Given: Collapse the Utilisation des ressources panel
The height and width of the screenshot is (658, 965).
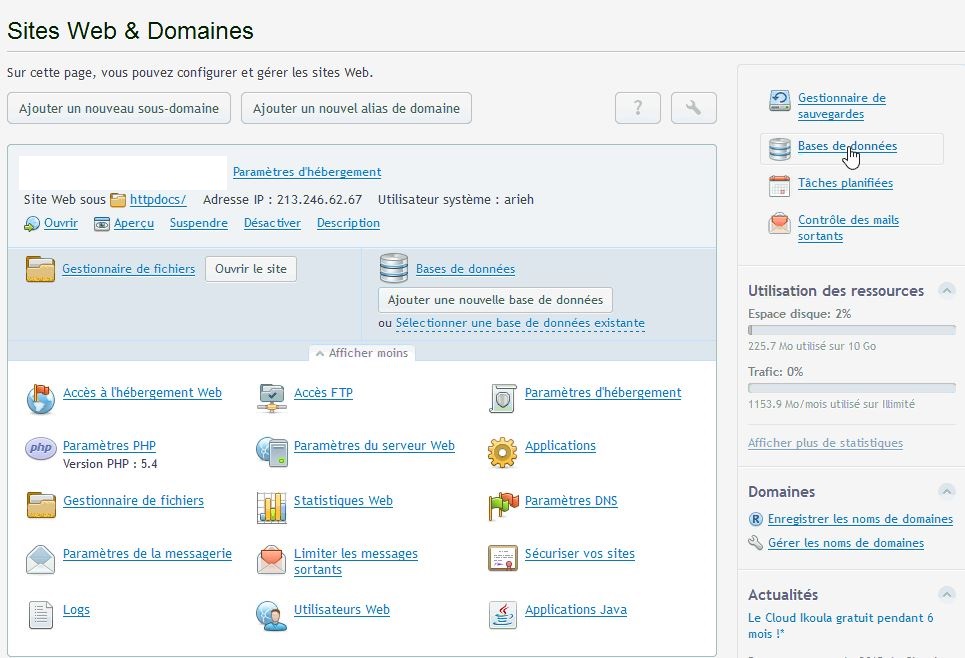Looking at the screenshot, I should [x=946, y=291].
